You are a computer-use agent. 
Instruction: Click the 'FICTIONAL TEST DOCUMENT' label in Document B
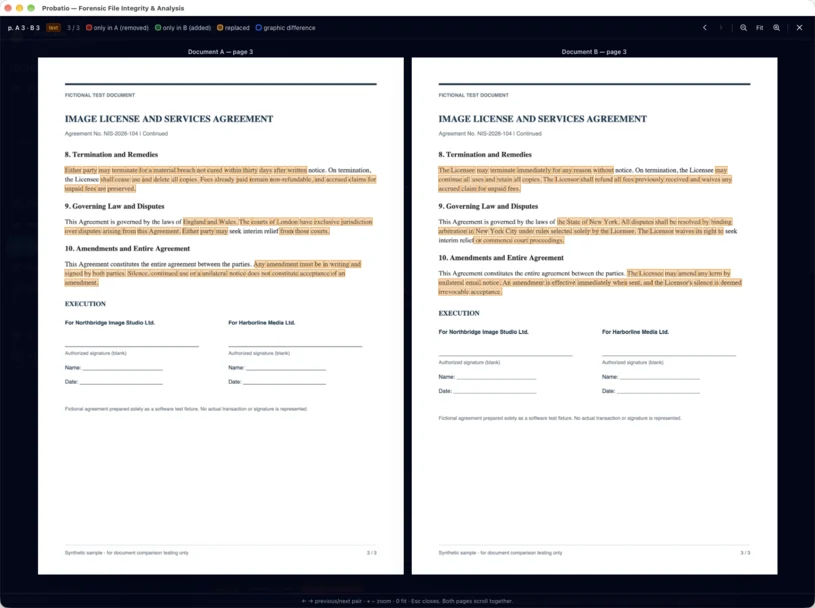coord(474,96)
